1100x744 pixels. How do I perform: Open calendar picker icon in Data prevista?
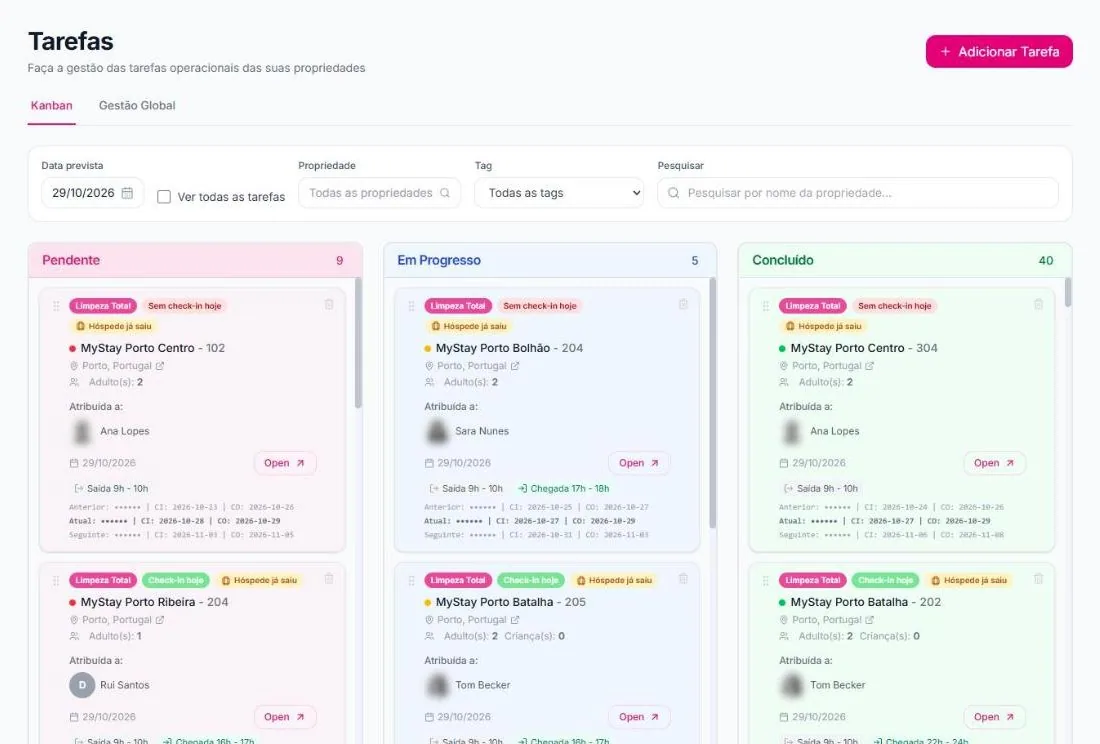127,193
